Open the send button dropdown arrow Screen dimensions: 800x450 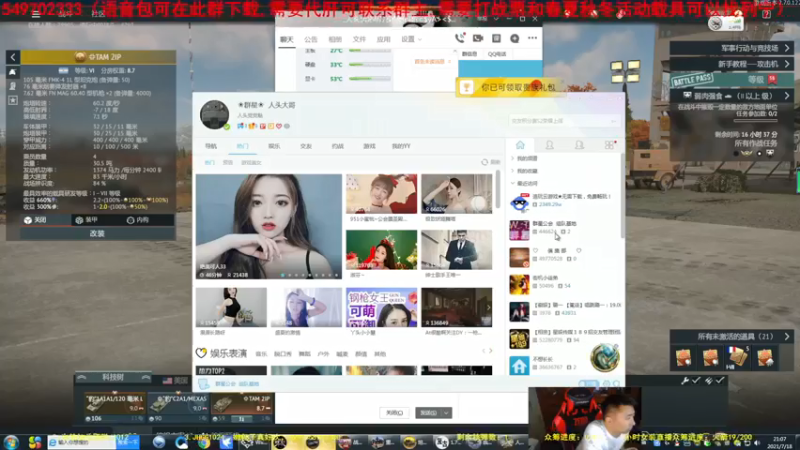coord(446,413)
